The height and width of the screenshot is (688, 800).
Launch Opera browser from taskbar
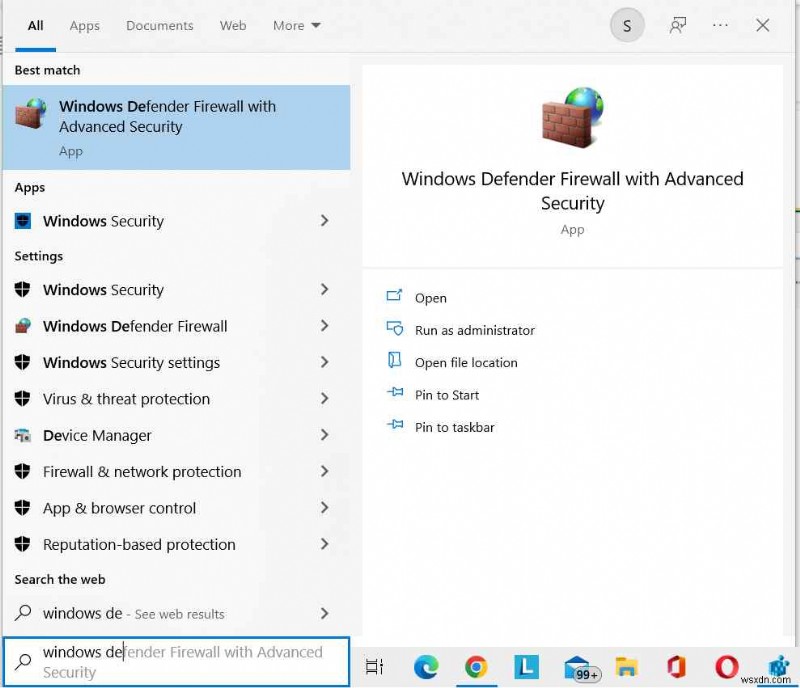coord(727,667)
